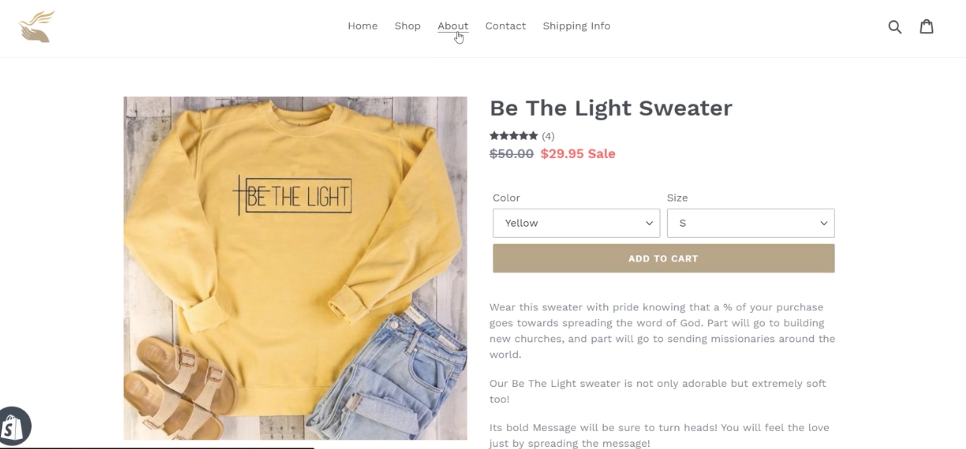Click the five-star rating icons
This screenshot has width=966, height=449.
[513, 136]
